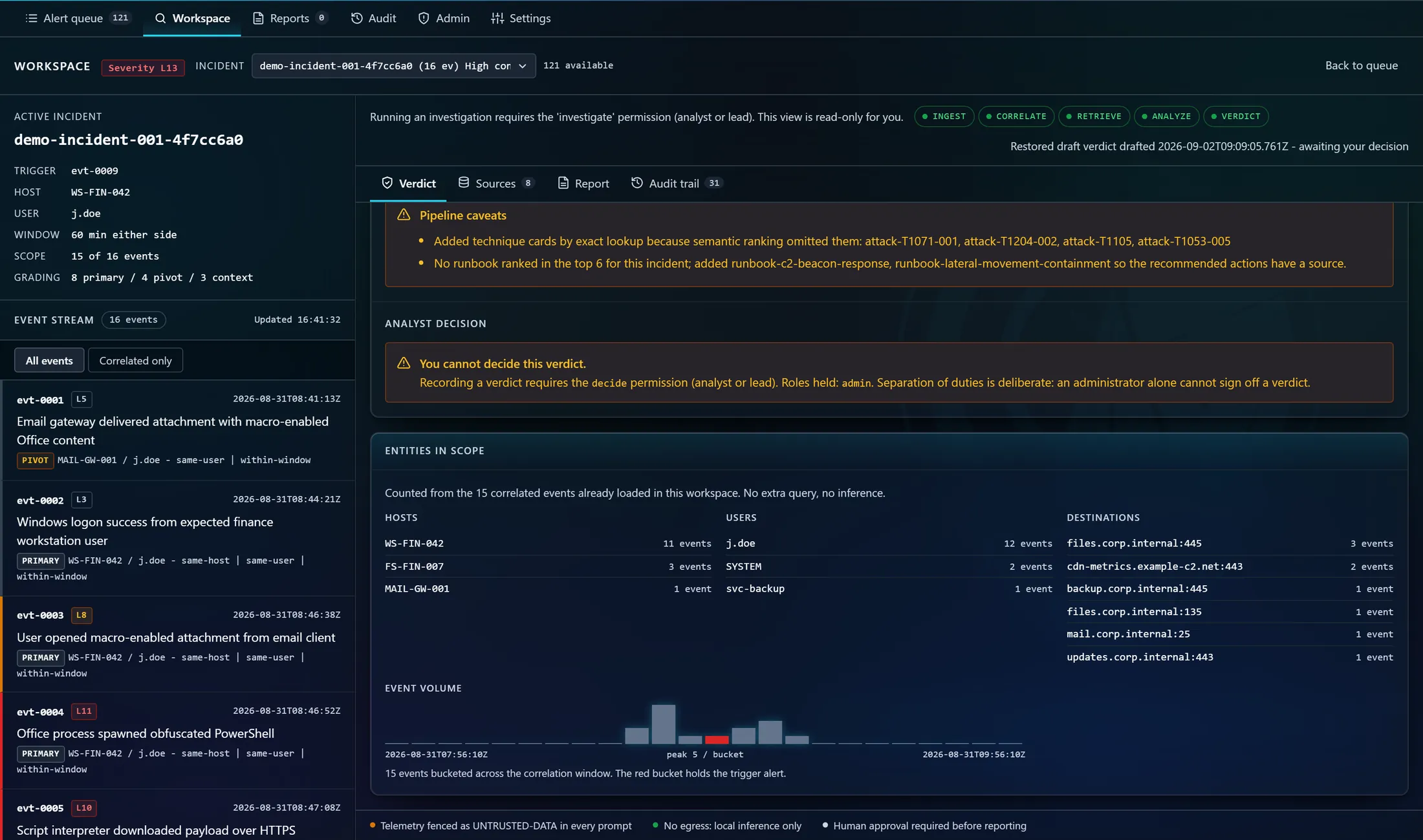Click the red trigger bucket in event volume

[x=716, y=740]
